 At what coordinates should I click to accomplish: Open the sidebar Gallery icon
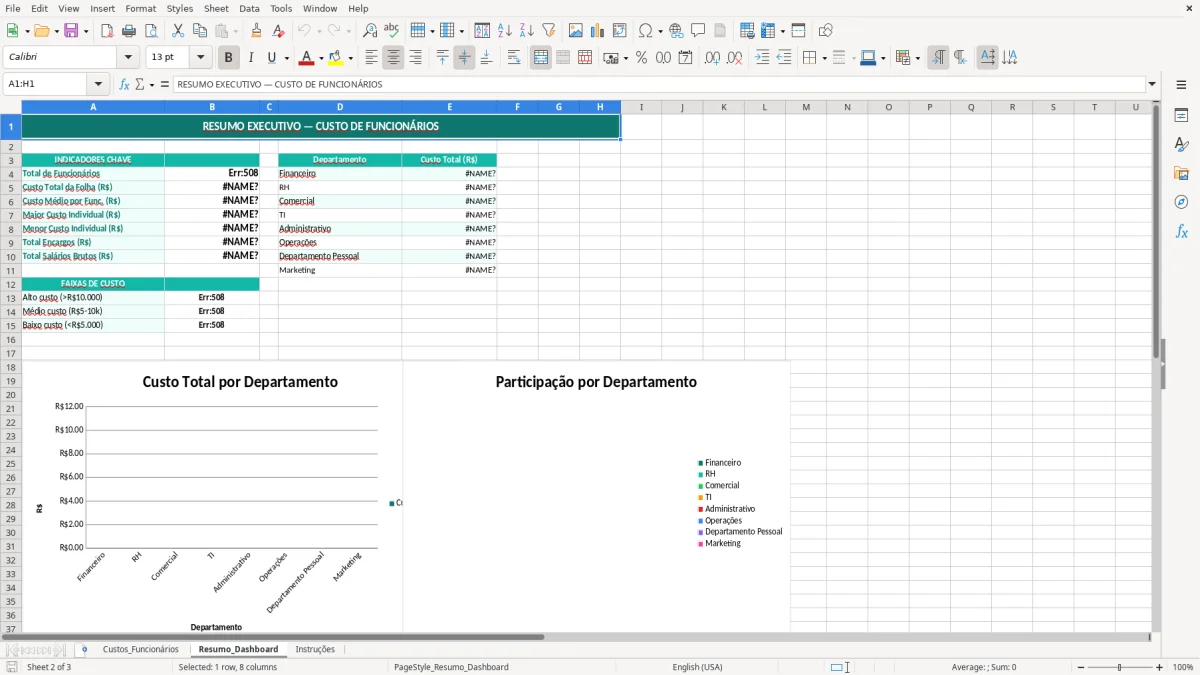tap(1181, 174)
